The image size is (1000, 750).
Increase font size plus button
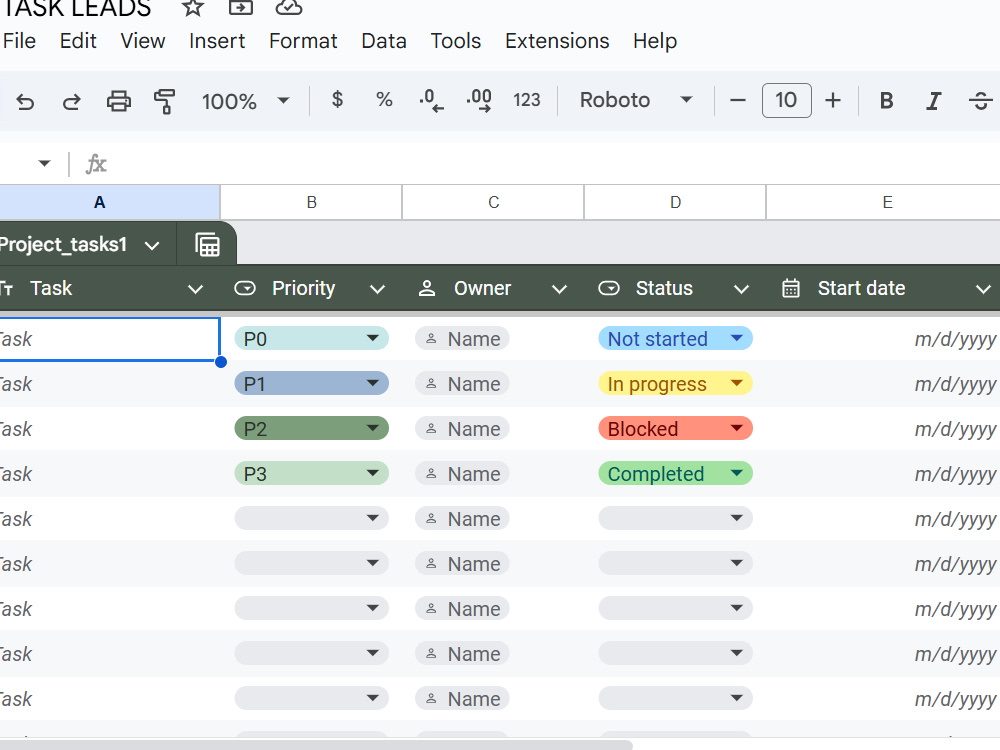tap(833, 100)
